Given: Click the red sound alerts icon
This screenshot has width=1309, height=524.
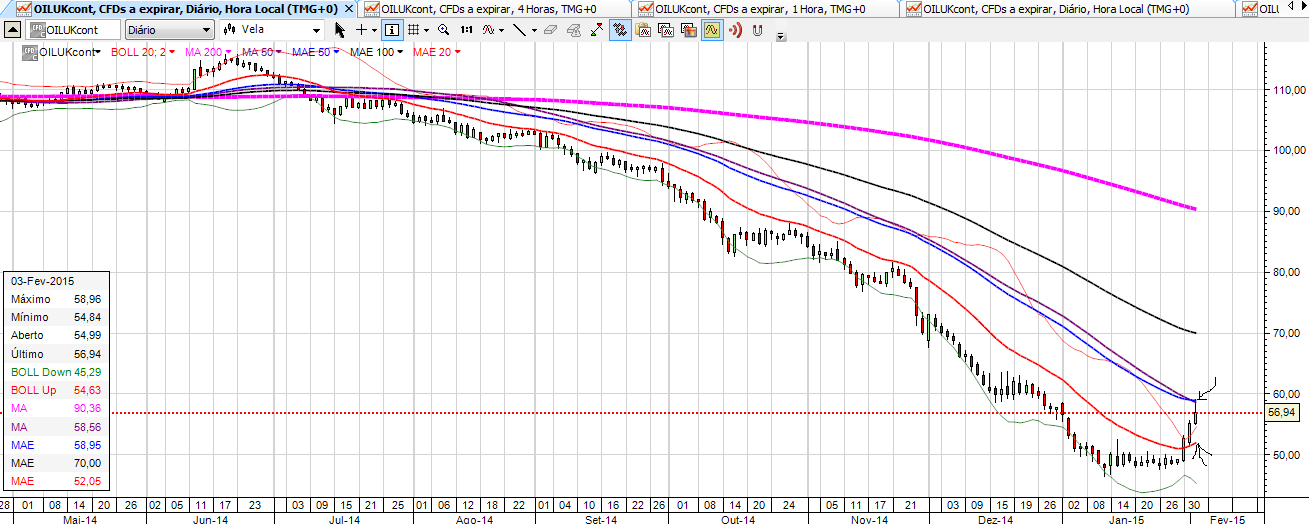Looking at the screenshot, I should pos(734,30).
